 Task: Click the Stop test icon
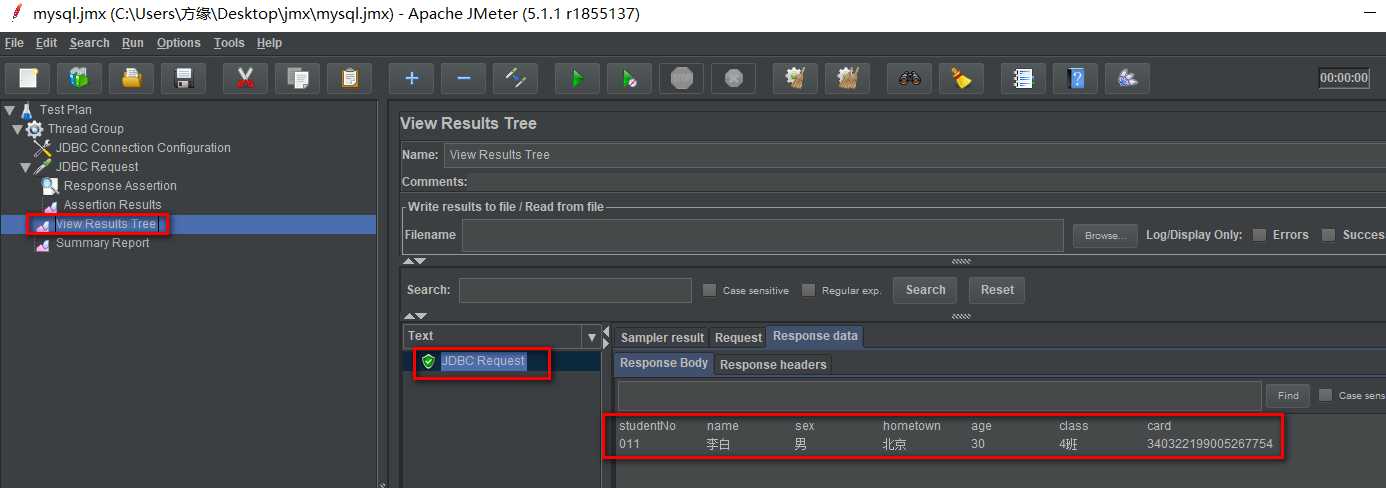681,78
